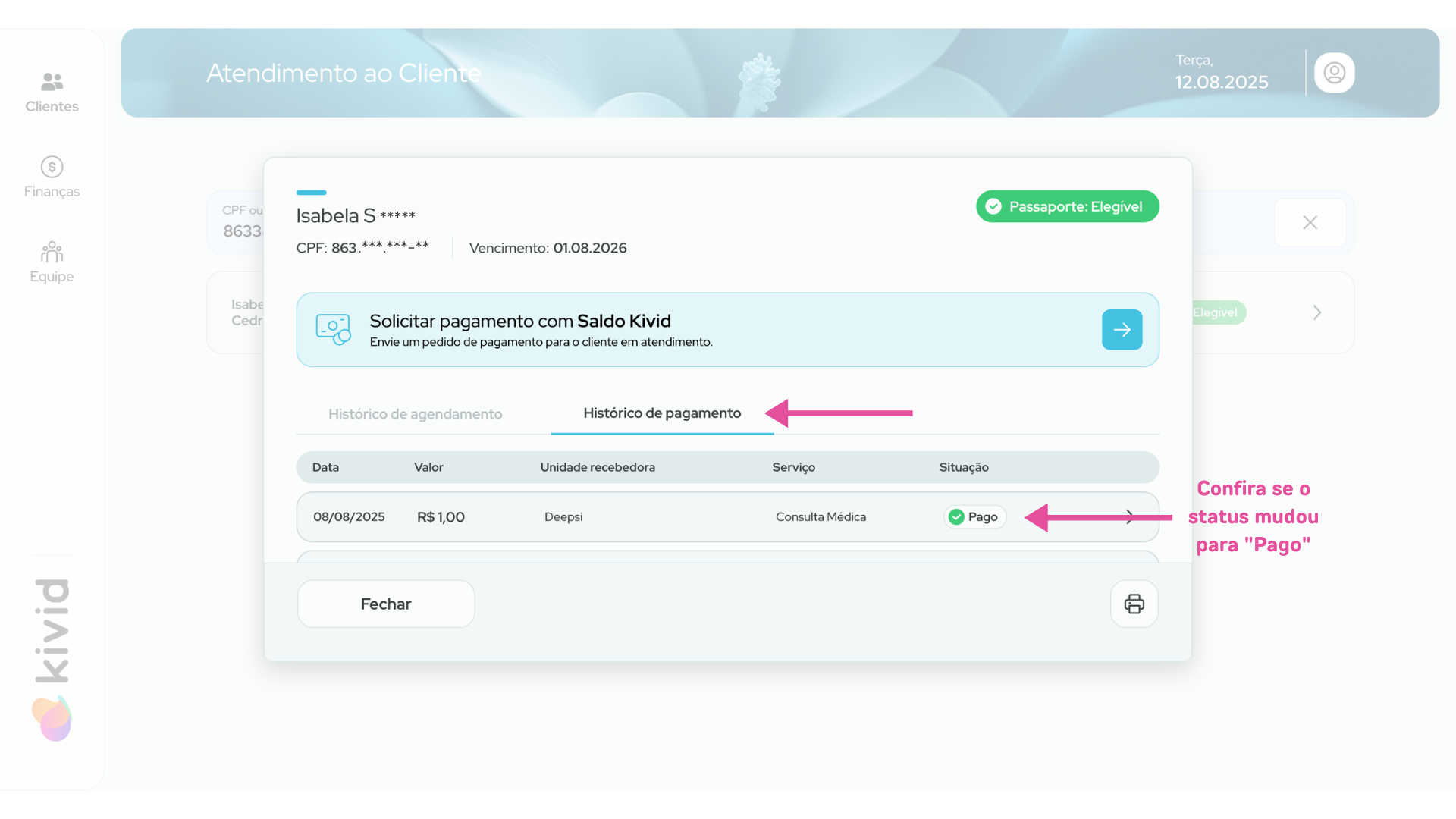Click the blue arrow to request payment
The height and width of the screenshot is (819, 1456).
(x=1122, y=330)
